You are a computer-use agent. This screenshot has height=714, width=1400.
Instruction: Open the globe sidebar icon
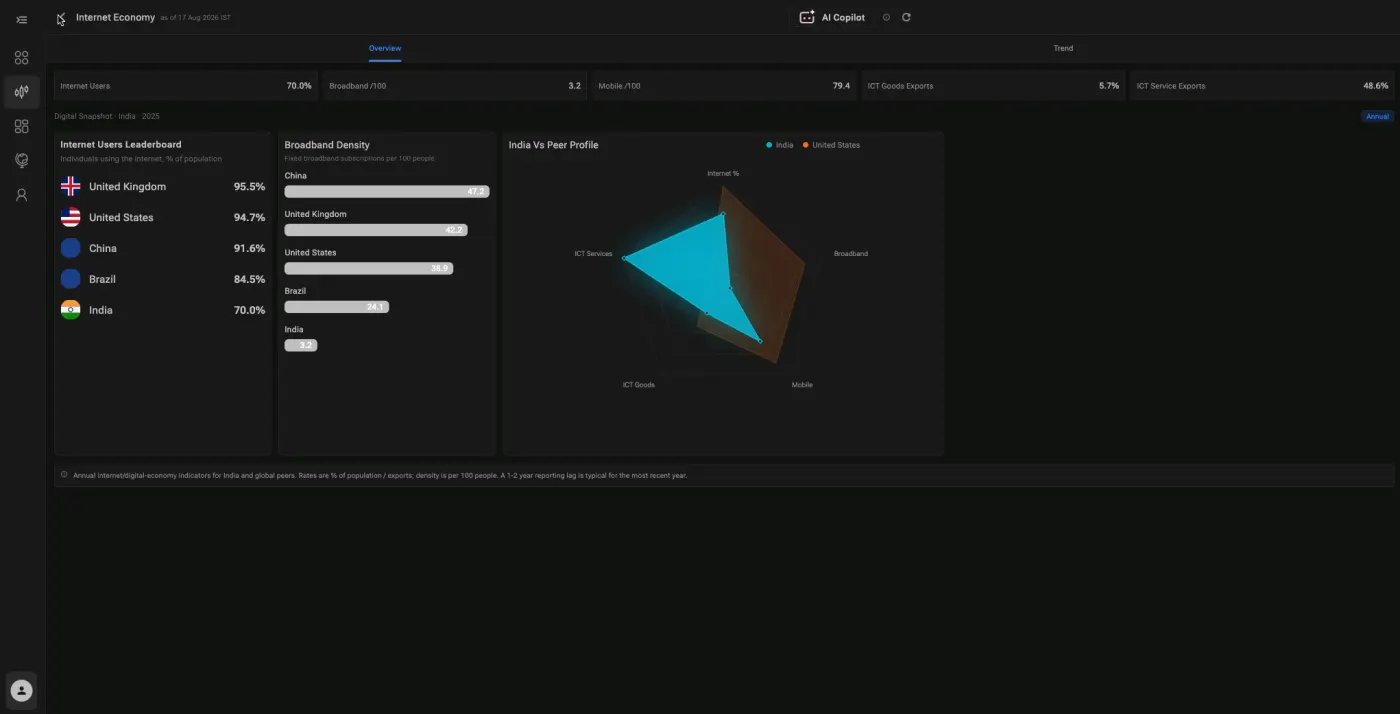point(21,160)
